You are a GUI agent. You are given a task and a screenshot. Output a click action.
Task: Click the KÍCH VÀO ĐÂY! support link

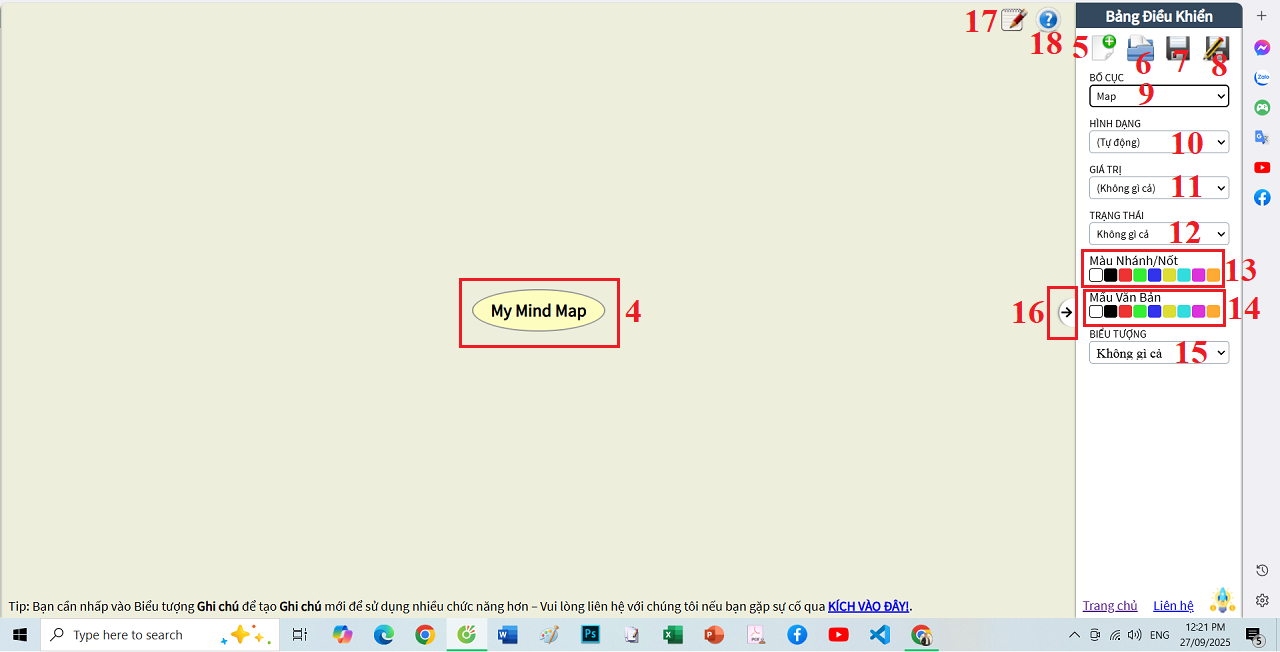pyautogui.click(x=868, y=605)
